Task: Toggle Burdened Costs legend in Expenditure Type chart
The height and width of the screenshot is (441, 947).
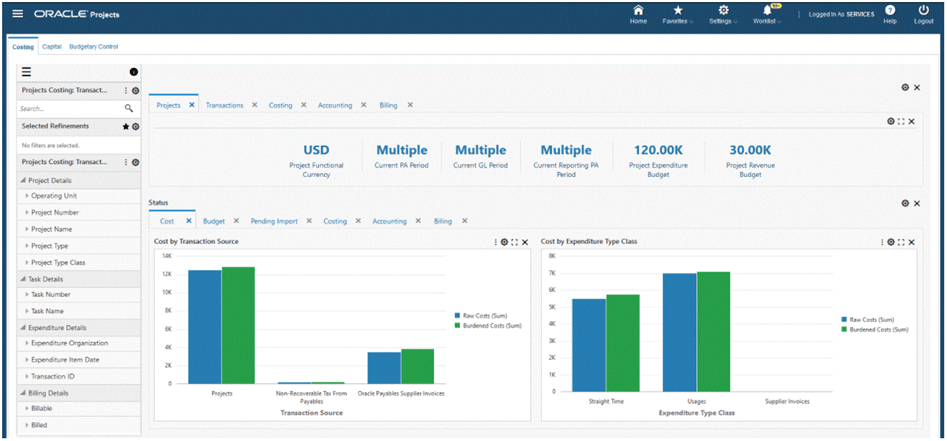Action: tap(875, 329)
